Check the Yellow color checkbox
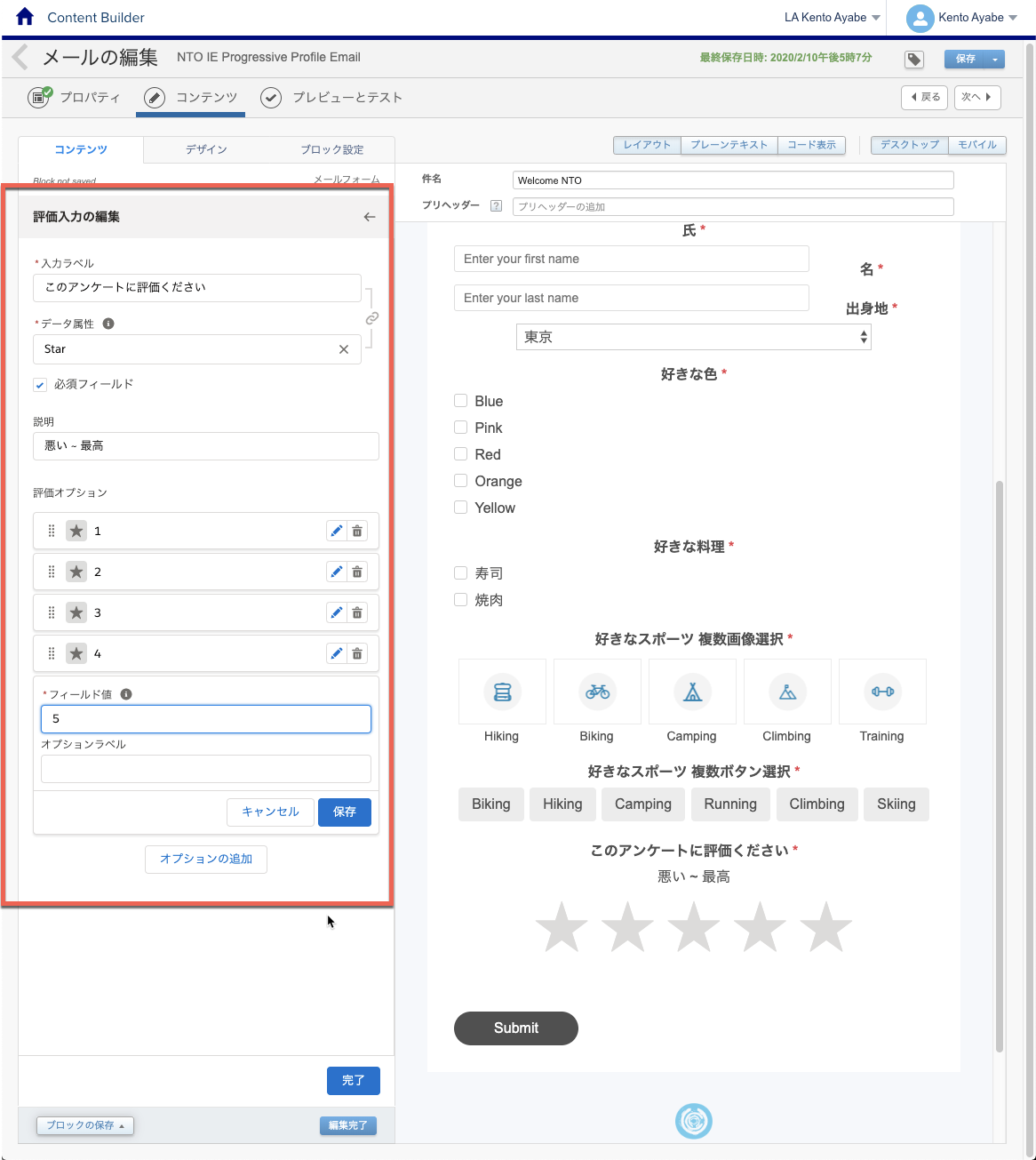The width and height of the screenshot is (1036, 1160). tap(460, 508)
